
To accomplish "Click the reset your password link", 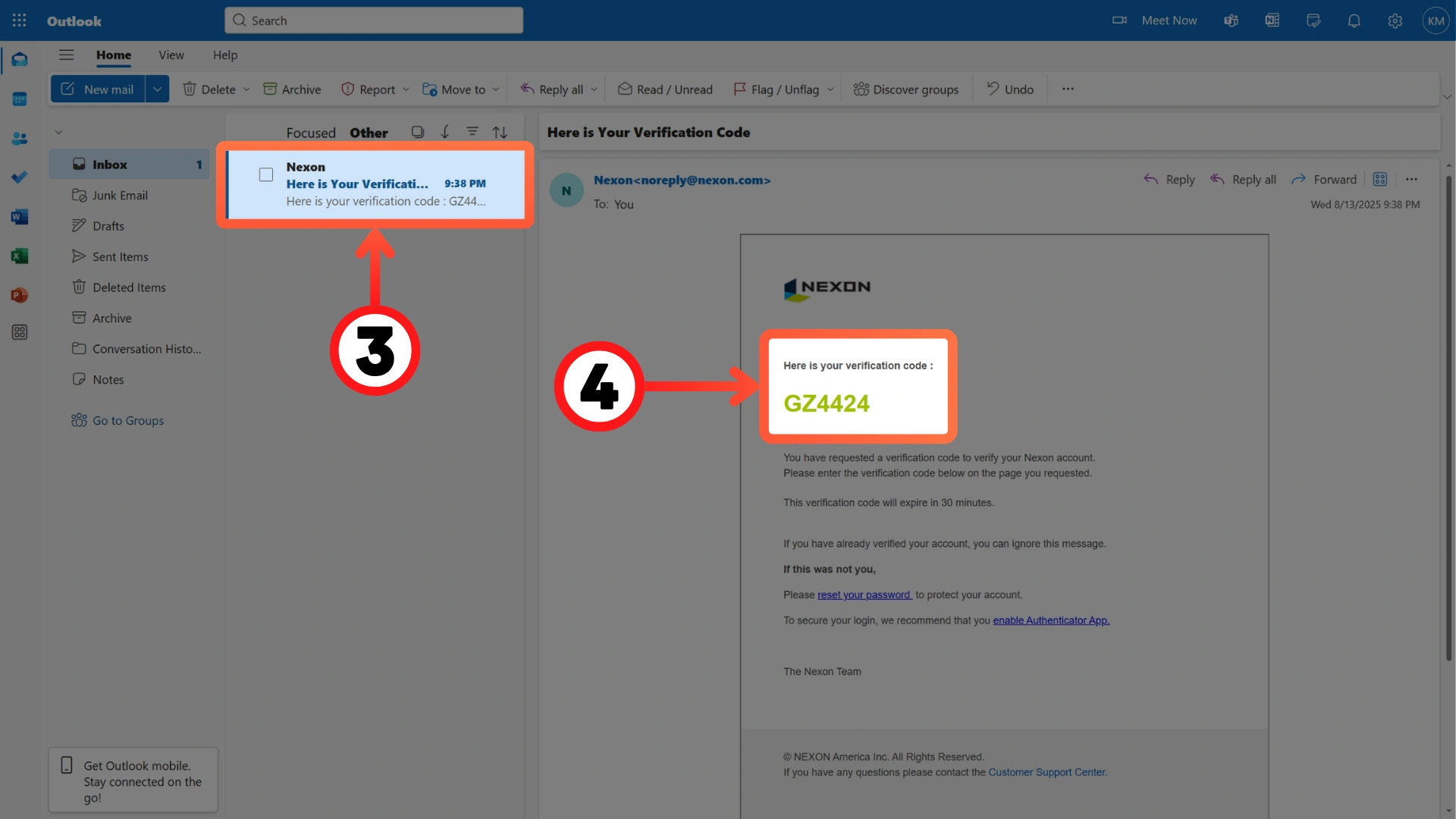I will click(864, 595).
